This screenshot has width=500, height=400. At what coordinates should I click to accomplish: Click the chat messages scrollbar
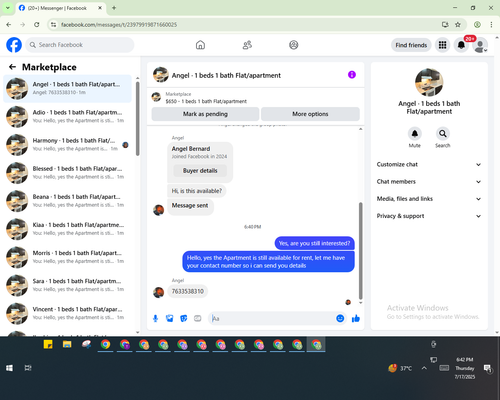pyautogui.click(x=360, y=251)
